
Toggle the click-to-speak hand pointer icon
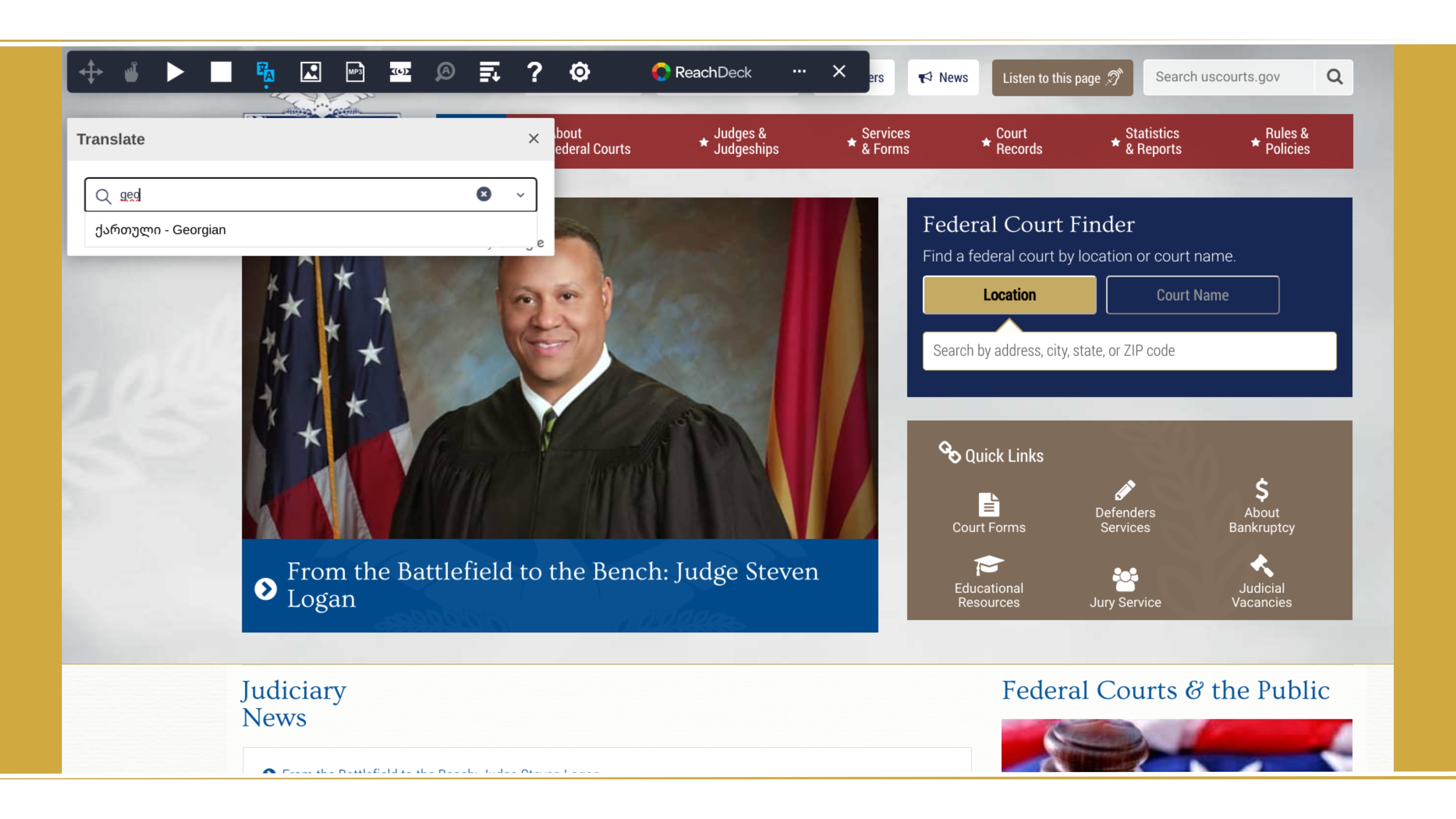[131, 72]
